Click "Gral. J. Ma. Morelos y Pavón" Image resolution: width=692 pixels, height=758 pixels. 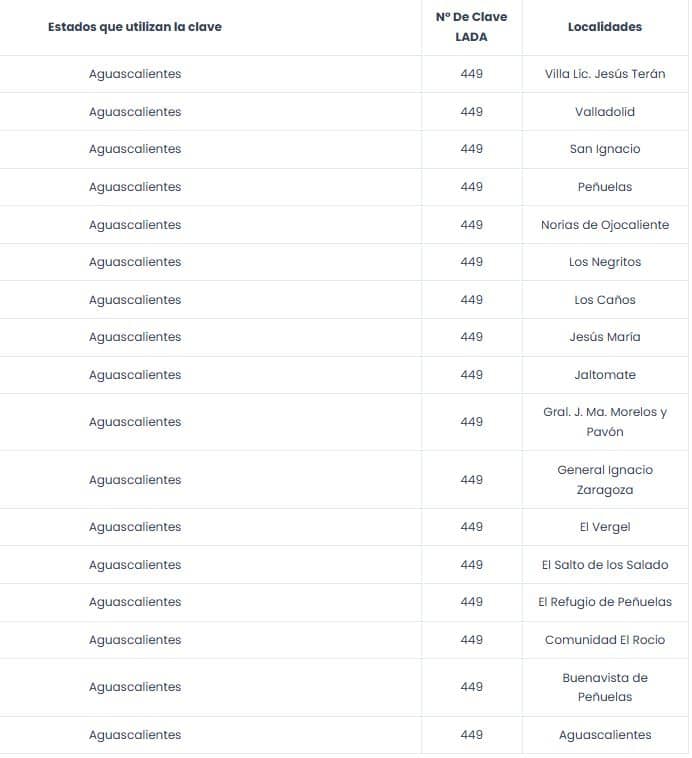tap(604, 422)
